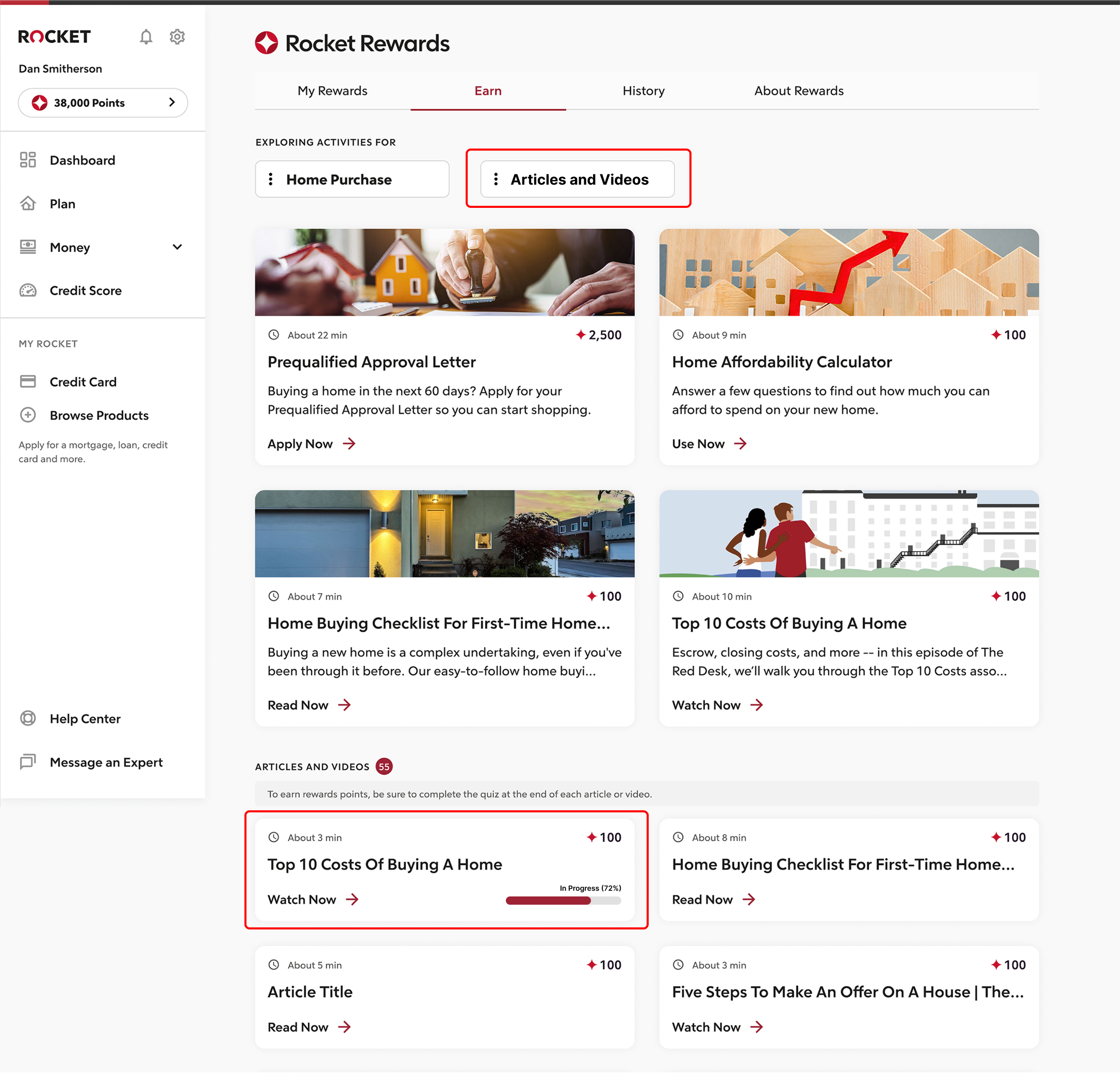Click arrow next to Article Title Read Now
This screenshot has height=1078, width=1120.
click(x=344, y=1027)
